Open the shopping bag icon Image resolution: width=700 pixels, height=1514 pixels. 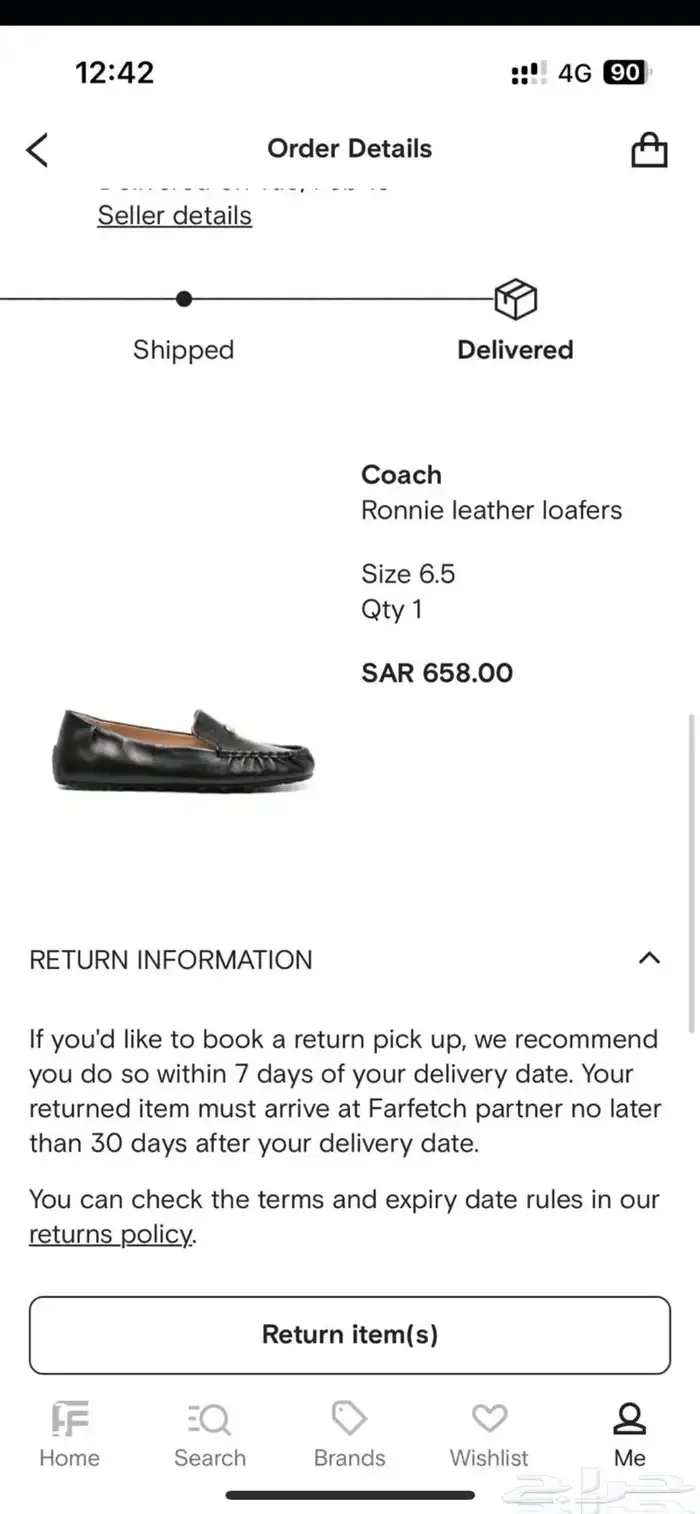649,150
